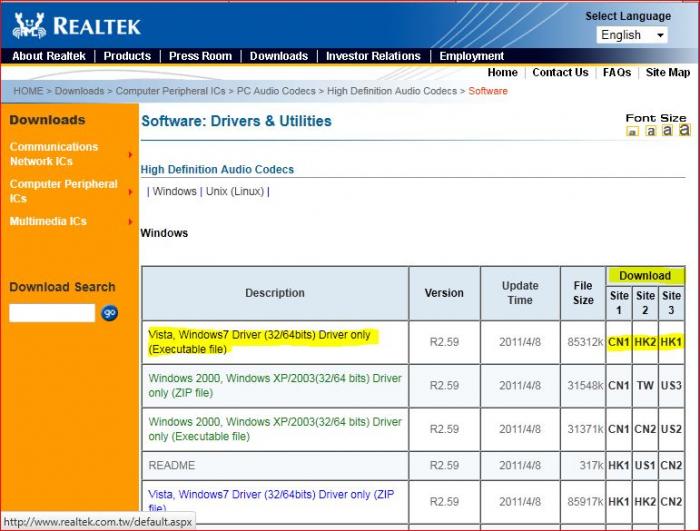Viewport: 700px width, 531px height.
Task: Click the File Size column header
Action: click(583, 293)
